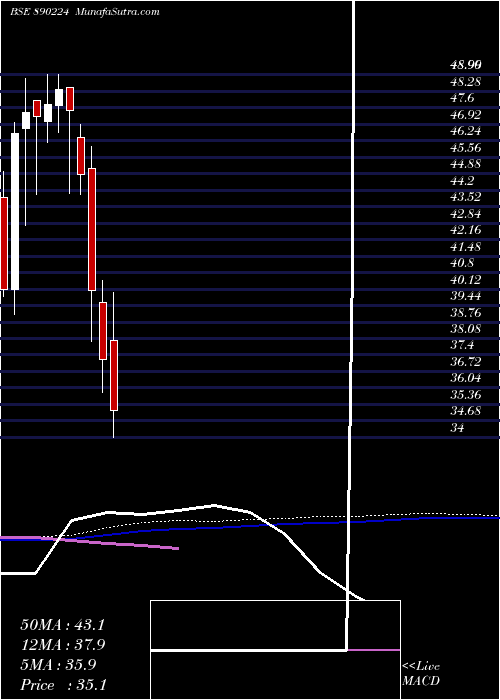Click the 37.4 price axis label
500x700 pixels.
coord(462,345)
